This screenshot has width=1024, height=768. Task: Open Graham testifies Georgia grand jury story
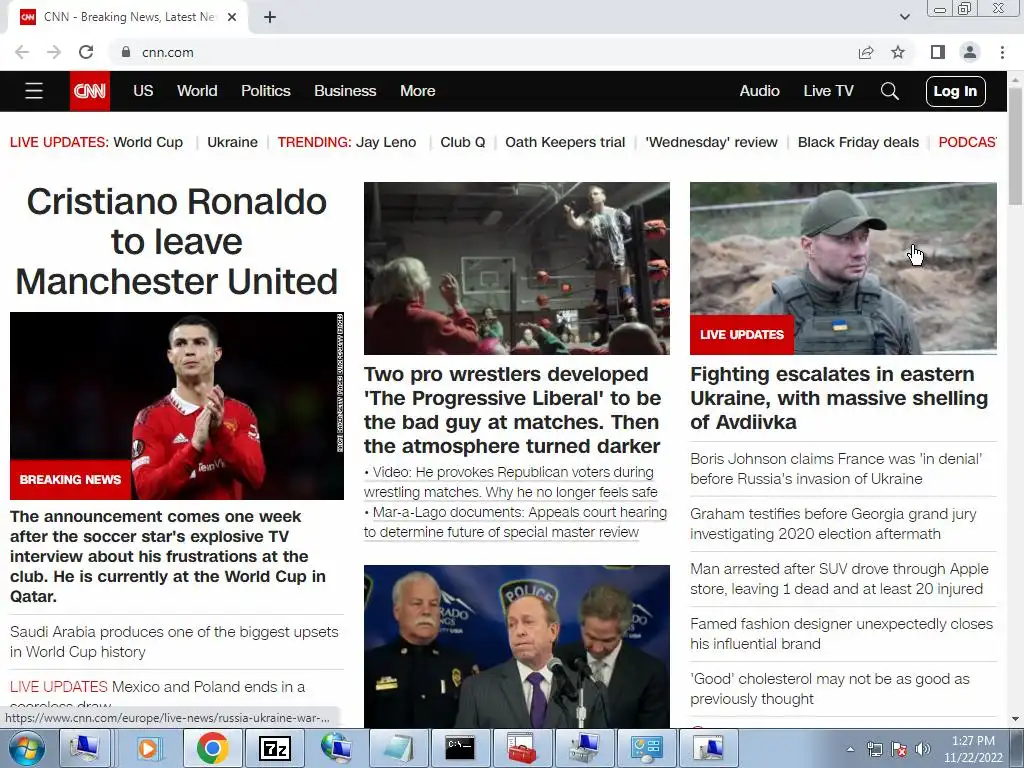833,524
